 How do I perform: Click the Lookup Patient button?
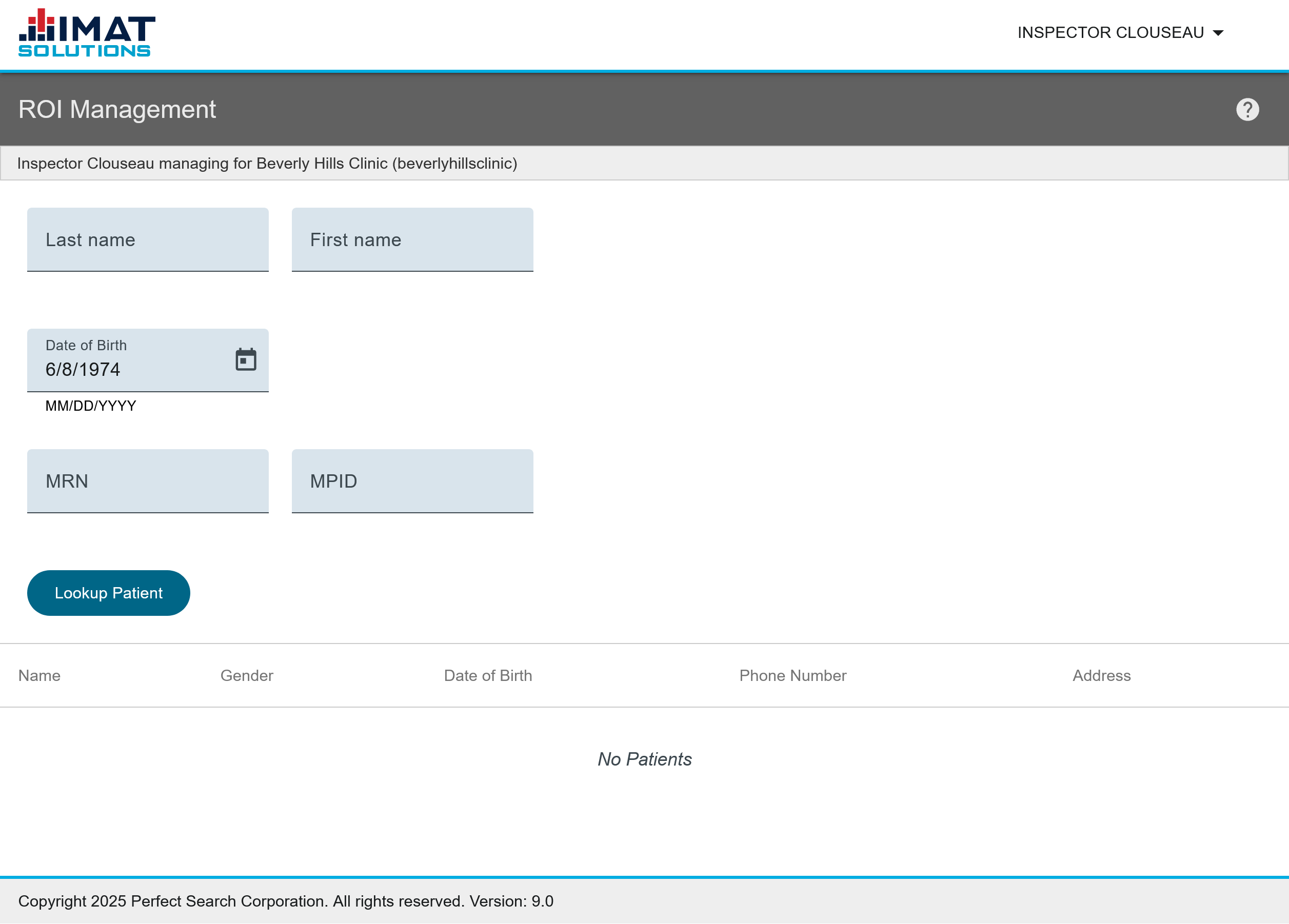(109, 593)
